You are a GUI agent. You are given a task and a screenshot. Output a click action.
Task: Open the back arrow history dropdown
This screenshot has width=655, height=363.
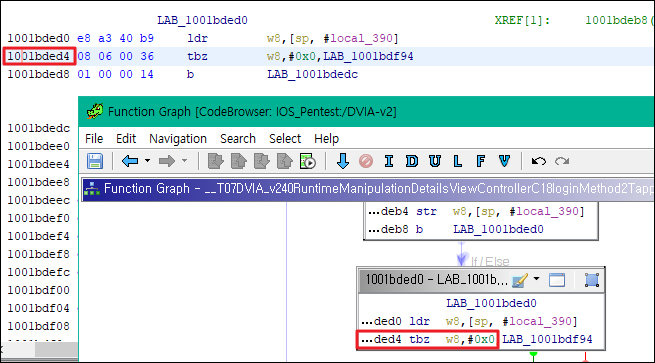tap(147, 160)
